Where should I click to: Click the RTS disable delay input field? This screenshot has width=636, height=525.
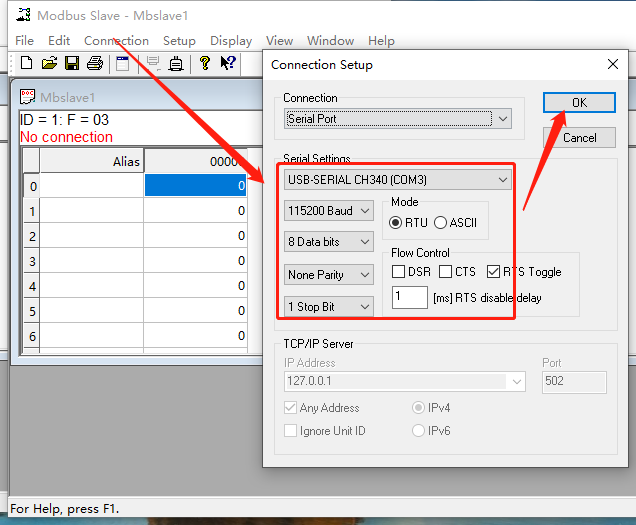[x=409, y=297]
